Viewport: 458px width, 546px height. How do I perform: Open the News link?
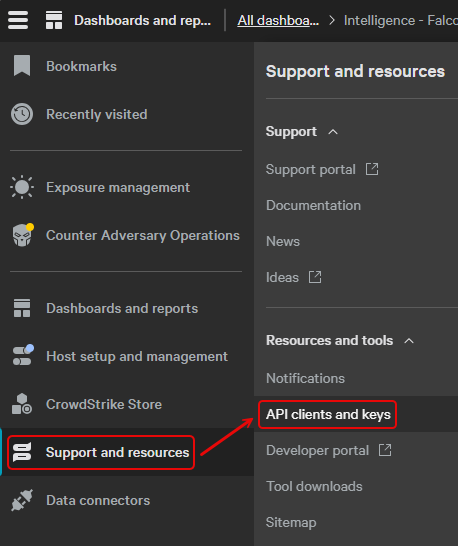283,241
